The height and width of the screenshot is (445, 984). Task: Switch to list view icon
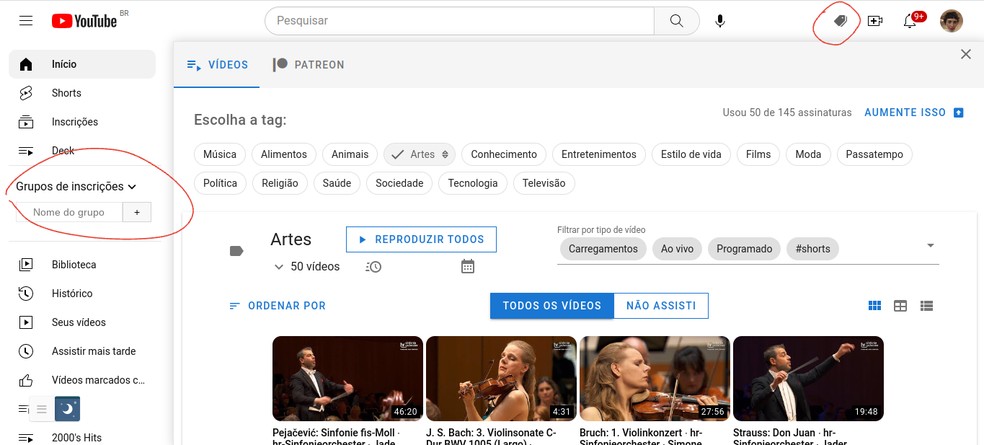926,306
